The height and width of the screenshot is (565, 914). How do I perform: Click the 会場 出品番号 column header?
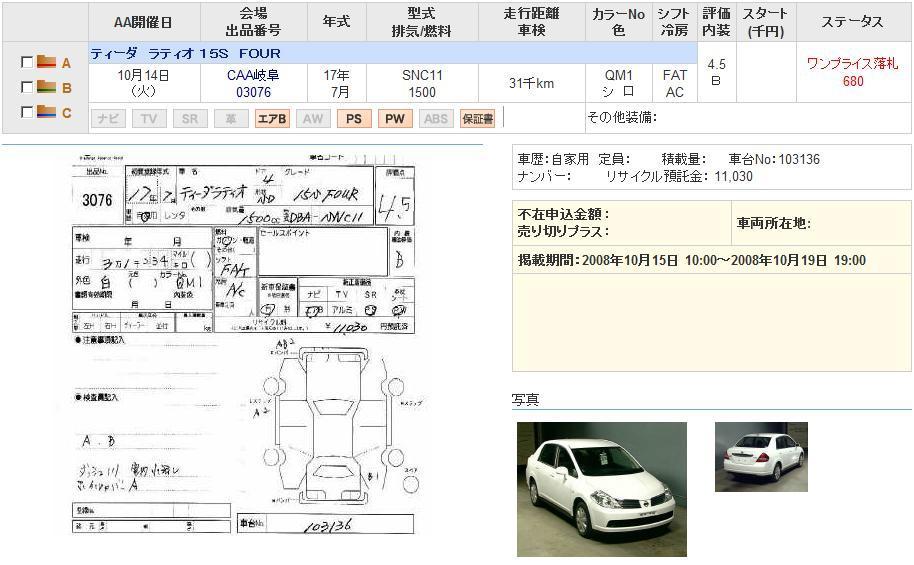pos(254,22)
